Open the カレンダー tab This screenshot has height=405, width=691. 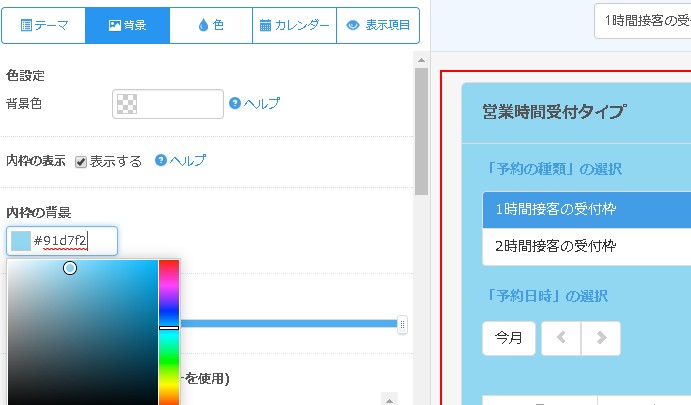(x=294, y=25)
